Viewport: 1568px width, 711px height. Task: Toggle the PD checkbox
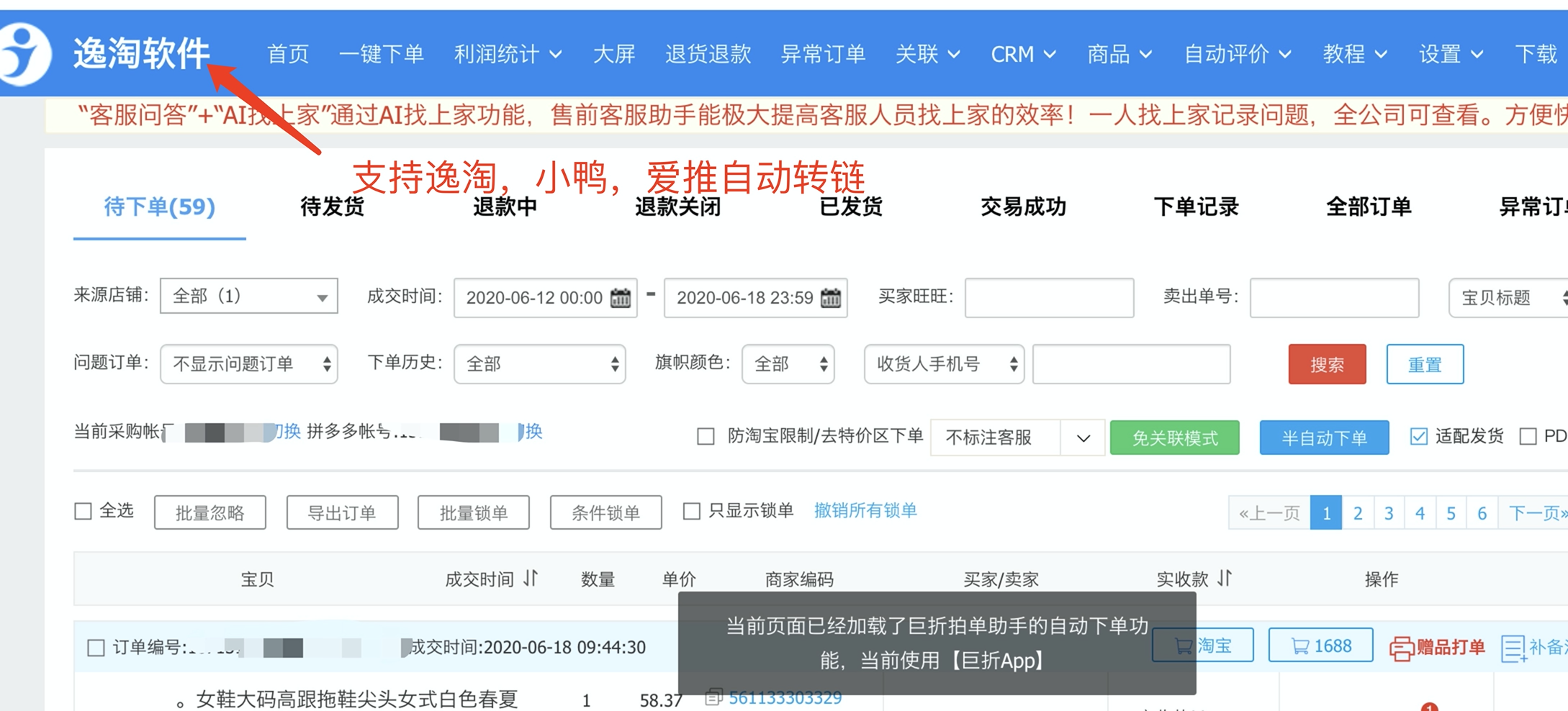point(1528,436)
